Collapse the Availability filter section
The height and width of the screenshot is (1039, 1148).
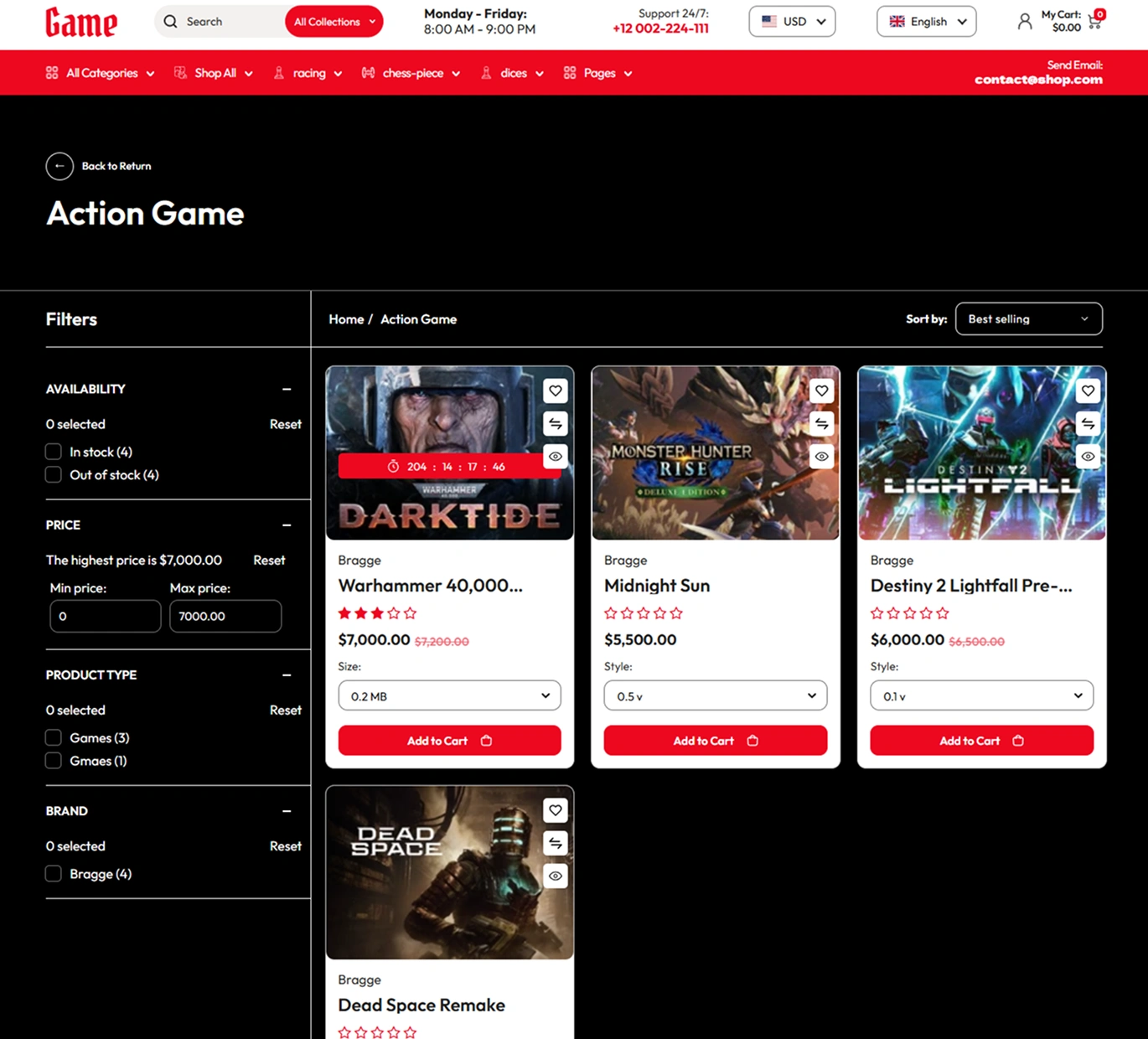(x=287, y=390)
